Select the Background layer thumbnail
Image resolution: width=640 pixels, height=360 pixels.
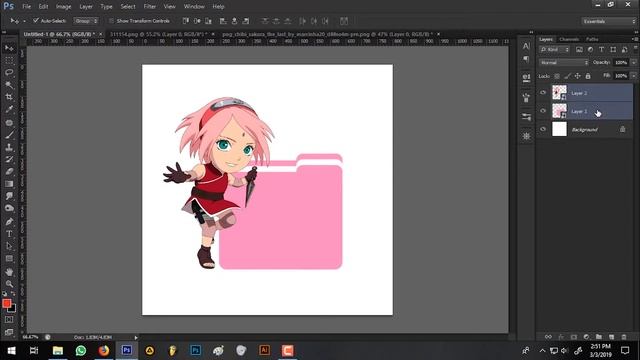[559, 129]
